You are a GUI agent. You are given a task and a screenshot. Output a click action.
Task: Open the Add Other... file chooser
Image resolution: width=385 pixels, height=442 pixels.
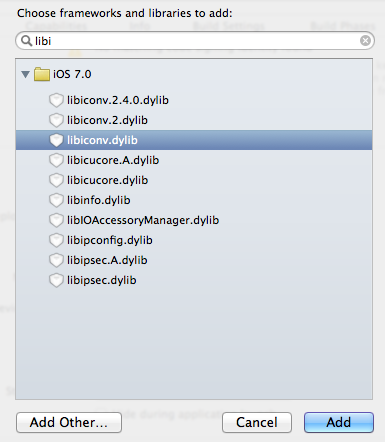[x=69, y=422]
